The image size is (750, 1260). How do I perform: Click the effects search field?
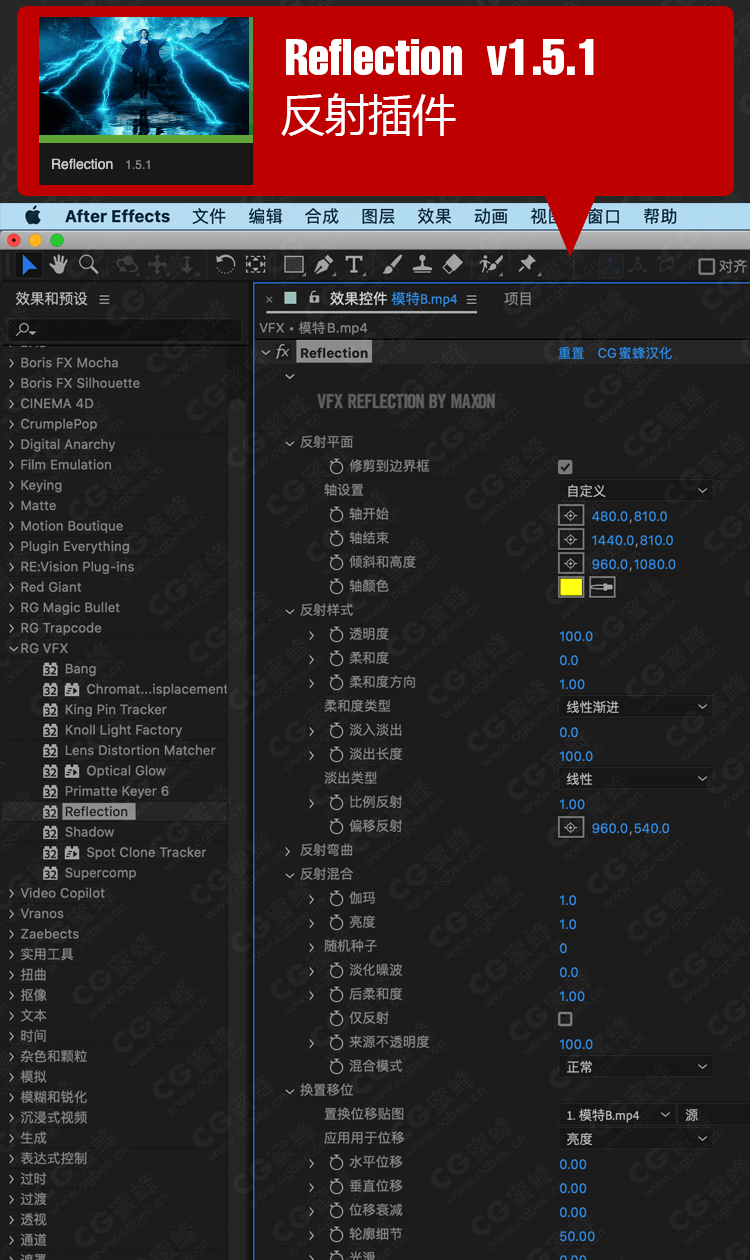125,329
